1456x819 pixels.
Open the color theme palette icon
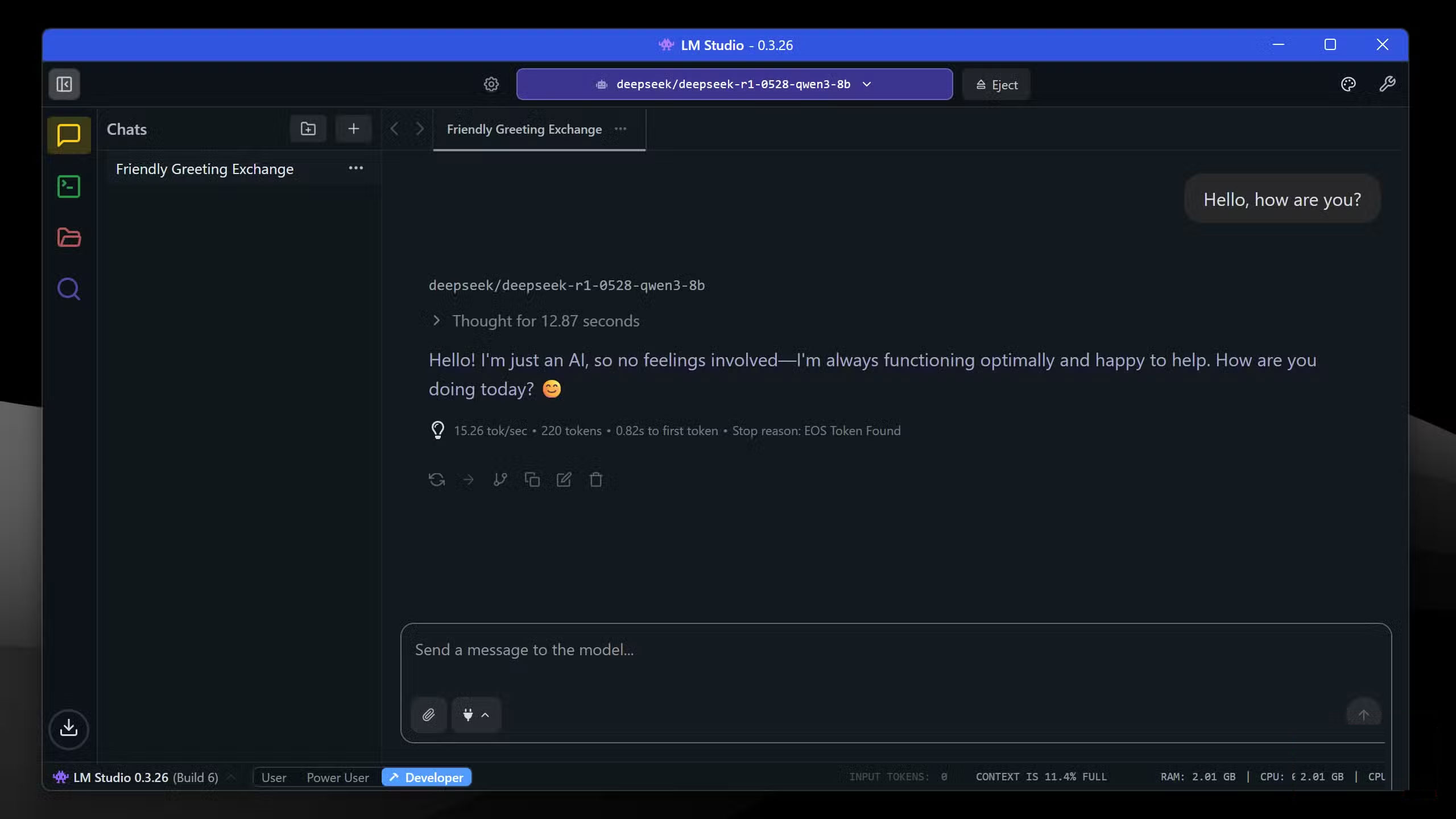click(x=1348, y=84)
